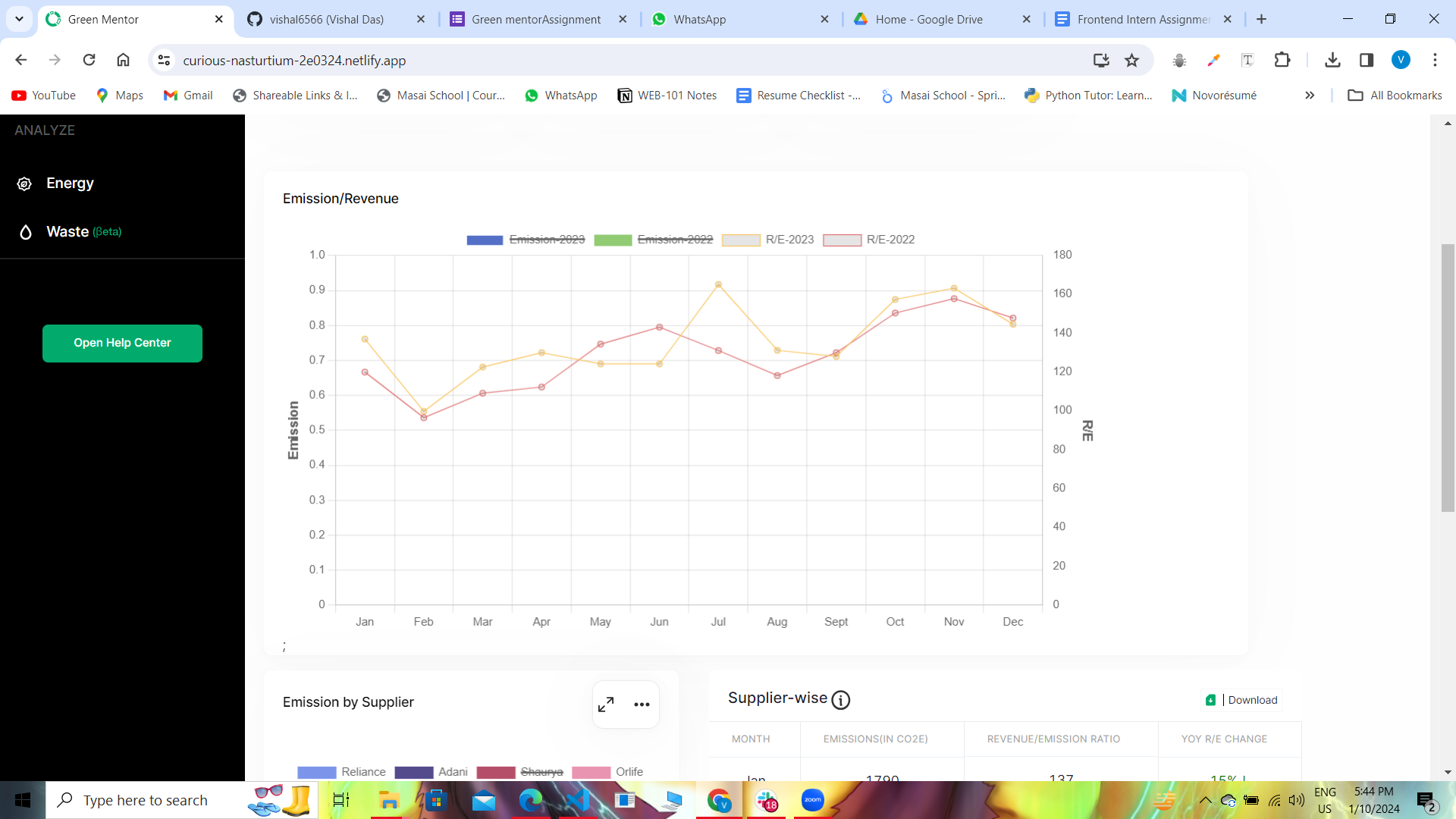Click the info icon next to Supplier-wise
The height and width of the screenshot is (819, 1456).
(841, 698)
